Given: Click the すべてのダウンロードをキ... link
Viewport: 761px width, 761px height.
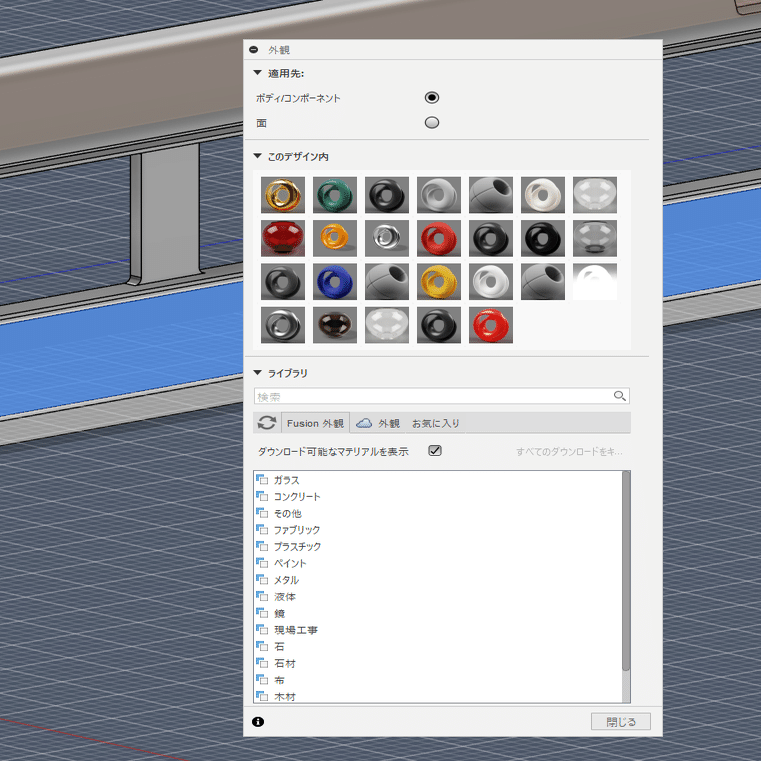Looking at the screenshot, I should click(x=569, y=451).
